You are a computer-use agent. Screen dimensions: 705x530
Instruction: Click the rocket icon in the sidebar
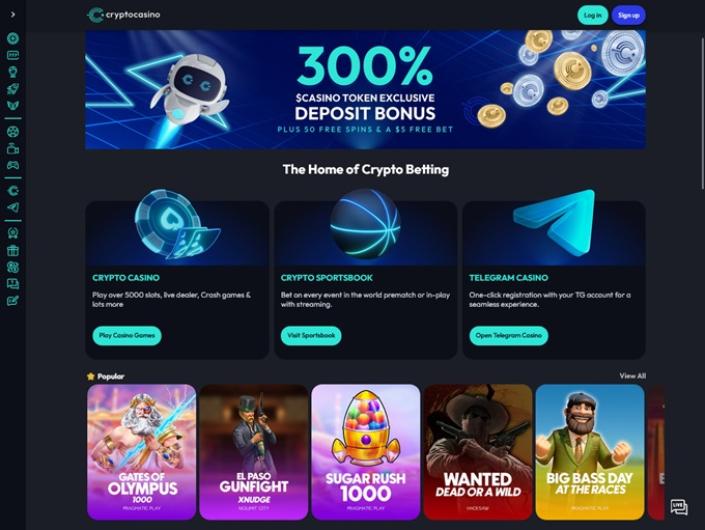(13, 89)
